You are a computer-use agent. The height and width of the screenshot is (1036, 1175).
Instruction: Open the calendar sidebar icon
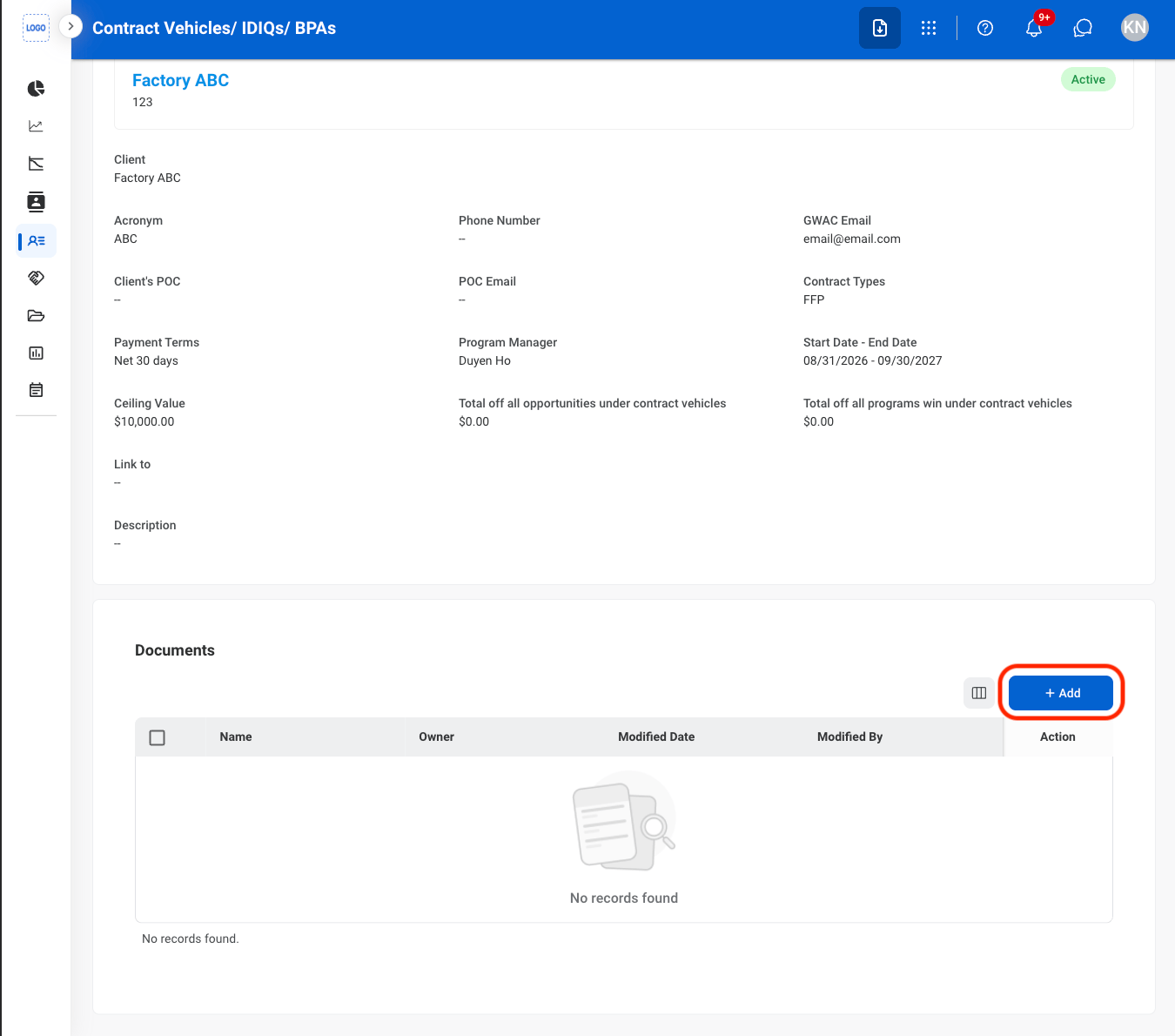point(36,390)
